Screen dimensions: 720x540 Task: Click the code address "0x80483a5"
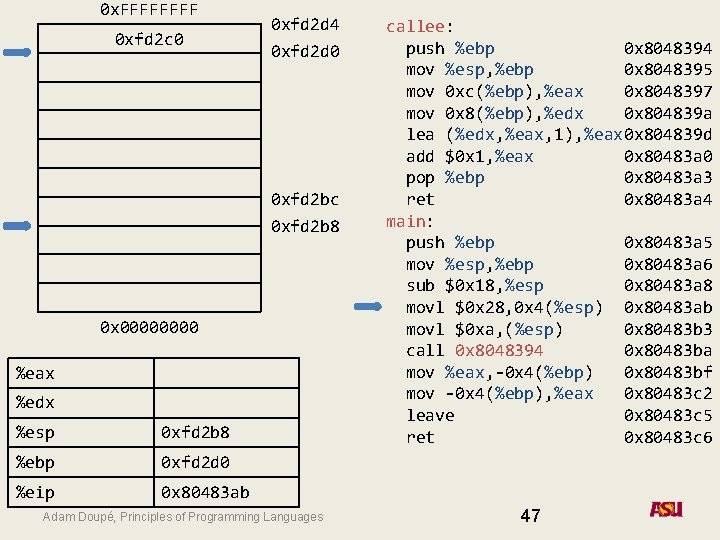click(x=668, y=242)
